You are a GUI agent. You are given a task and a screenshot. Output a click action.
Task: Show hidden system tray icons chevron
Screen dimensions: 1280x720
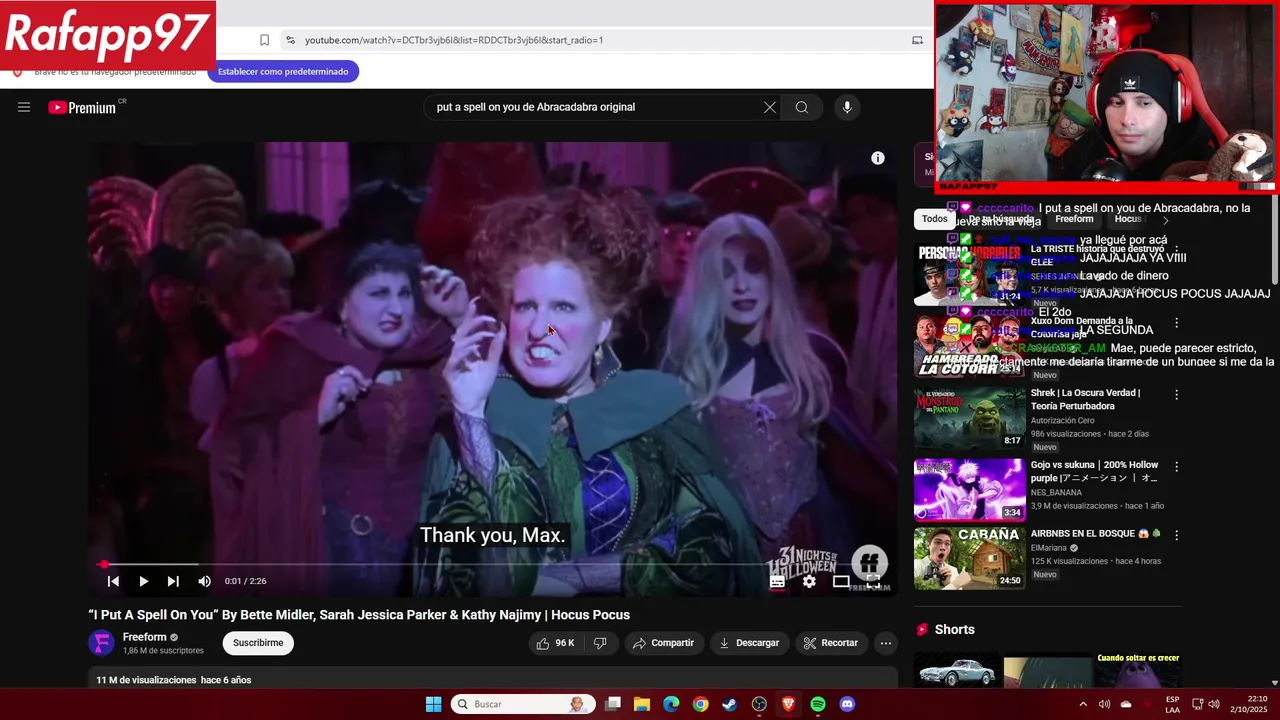pos(1082,704)
